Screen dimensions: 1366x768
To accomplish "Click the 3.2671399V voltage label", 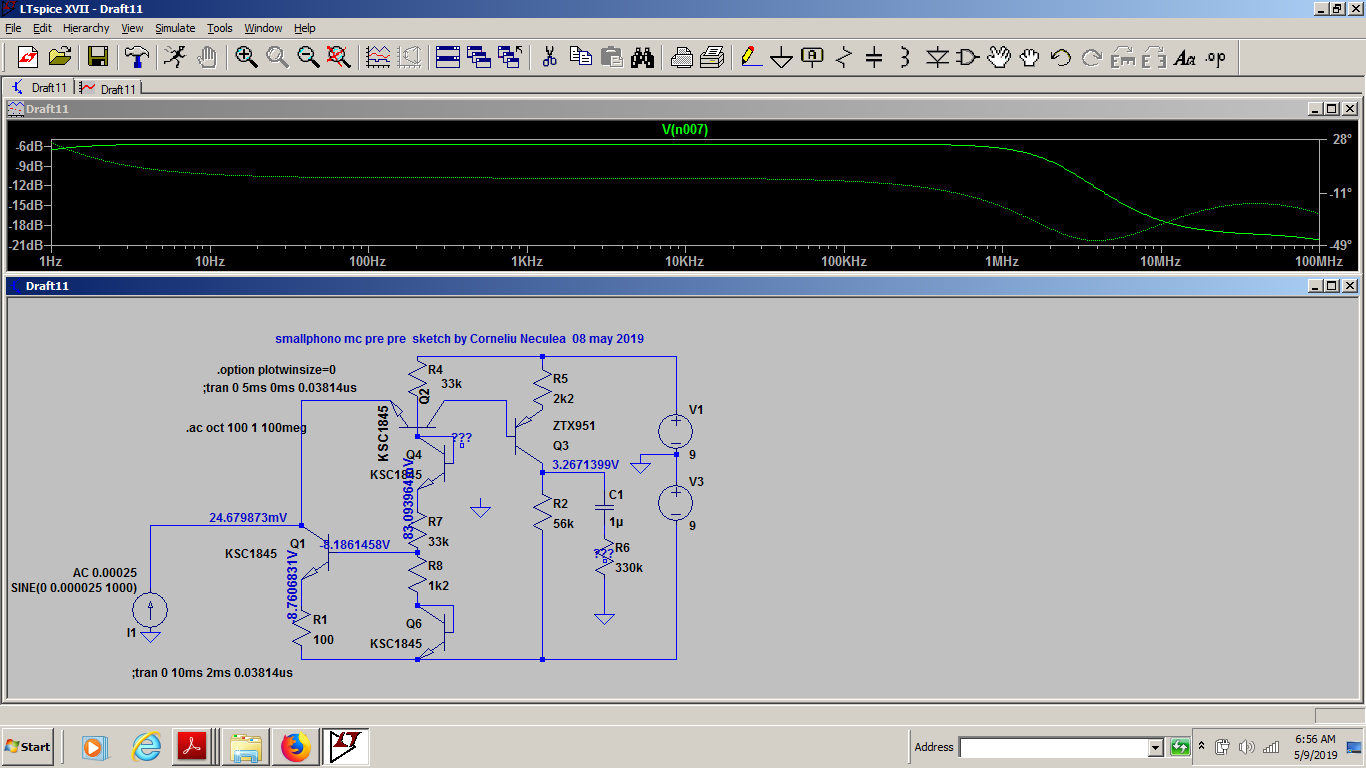I will [585, 465].
